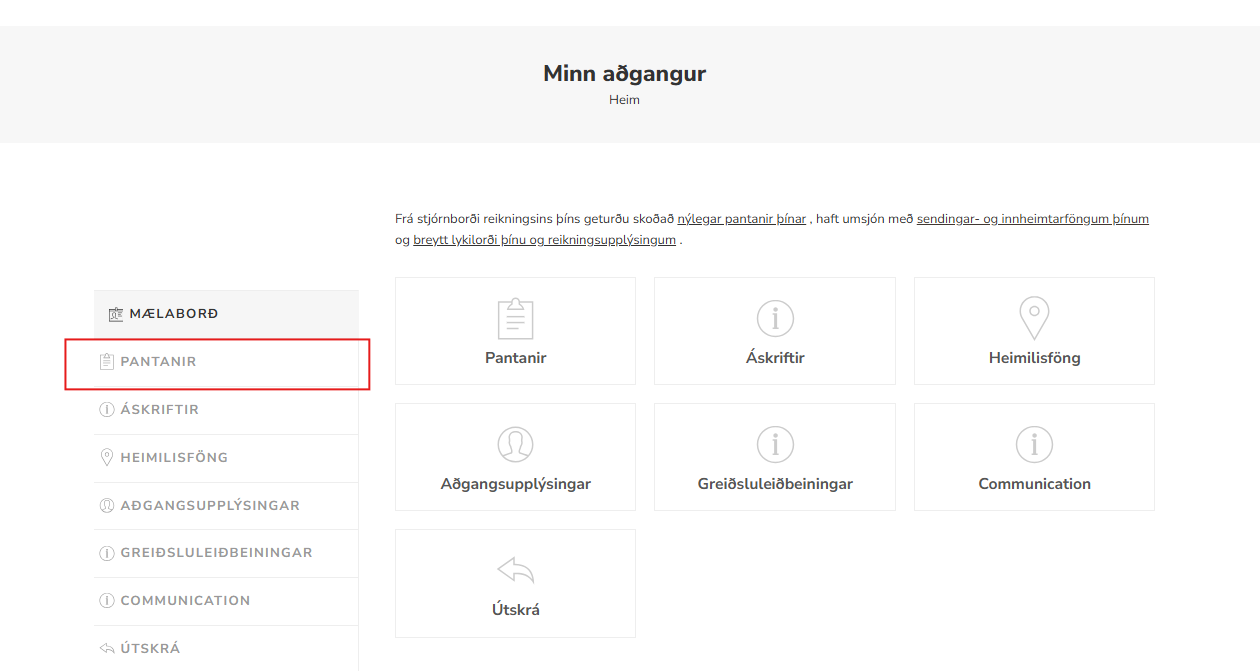Open 'sendingar- og innheimtarföngum þínum' link
This screenshot has width=1260, height=671.
coord(1032,219)
